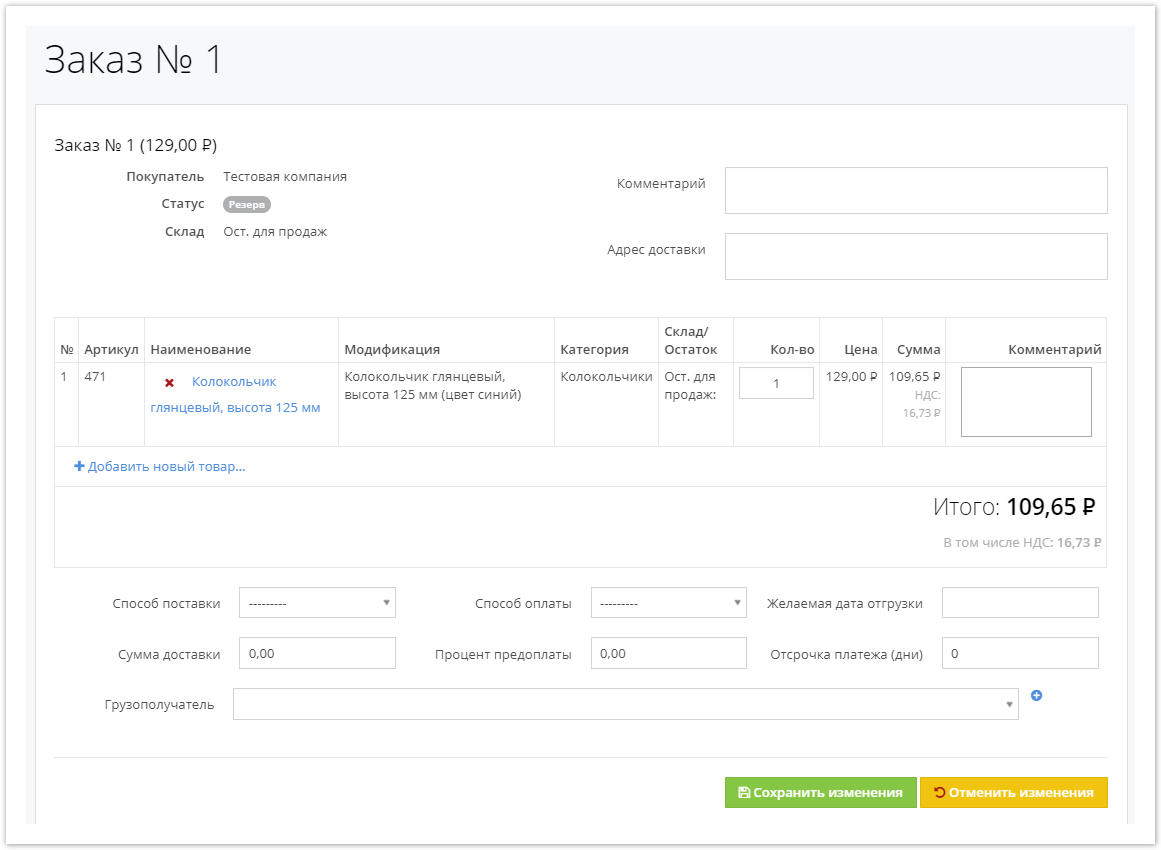Click the Сумма доставки field
This screenshot has height=850, width=1161.
click(x=317, y=653)
